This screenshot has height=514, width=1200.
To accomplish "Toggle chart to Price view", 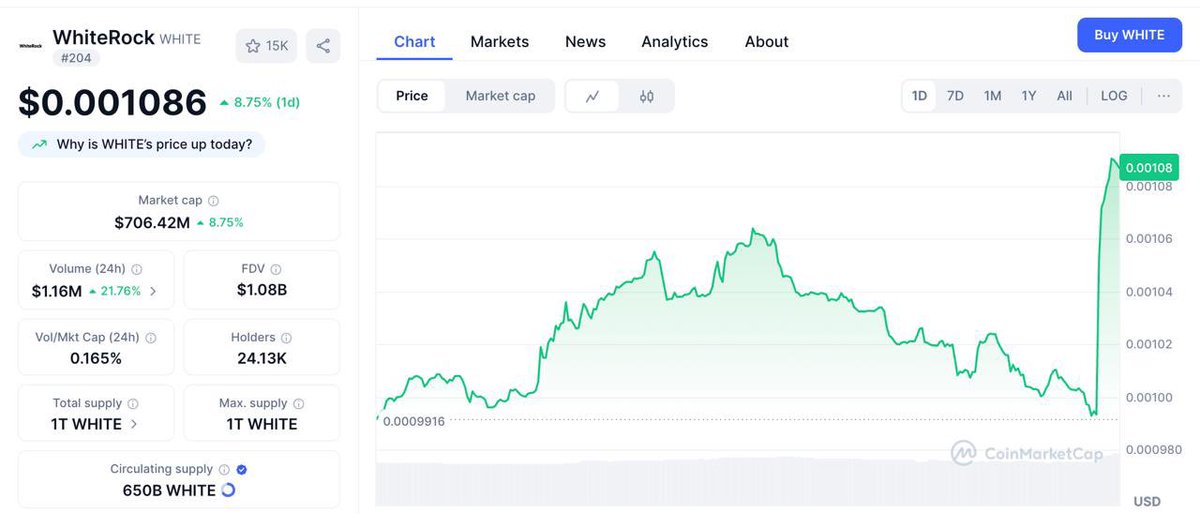I will pos(412,96).
